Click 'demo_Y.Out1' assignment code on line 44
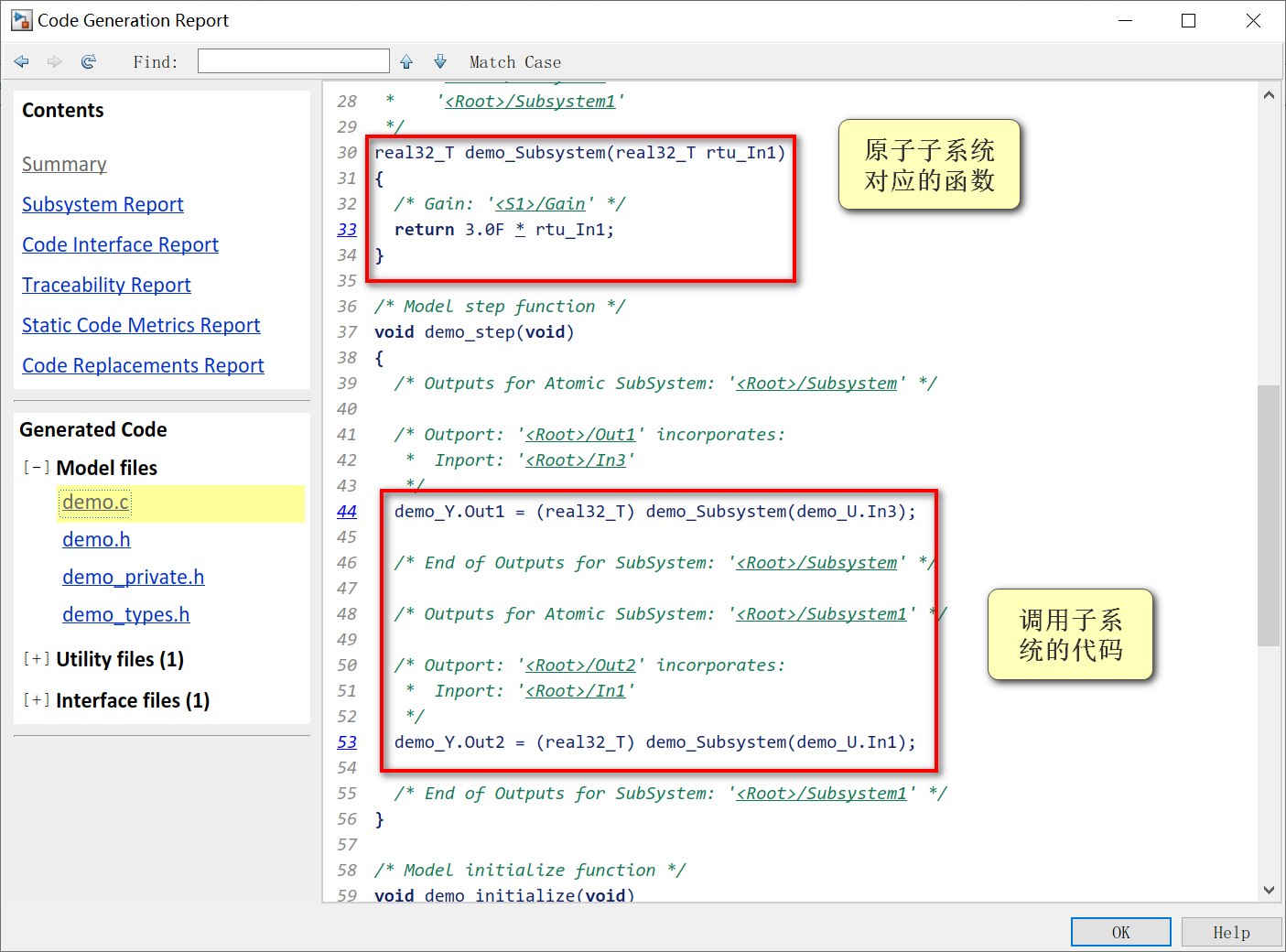This screenshot has height=952, width=1286. [x=655, y=512]
